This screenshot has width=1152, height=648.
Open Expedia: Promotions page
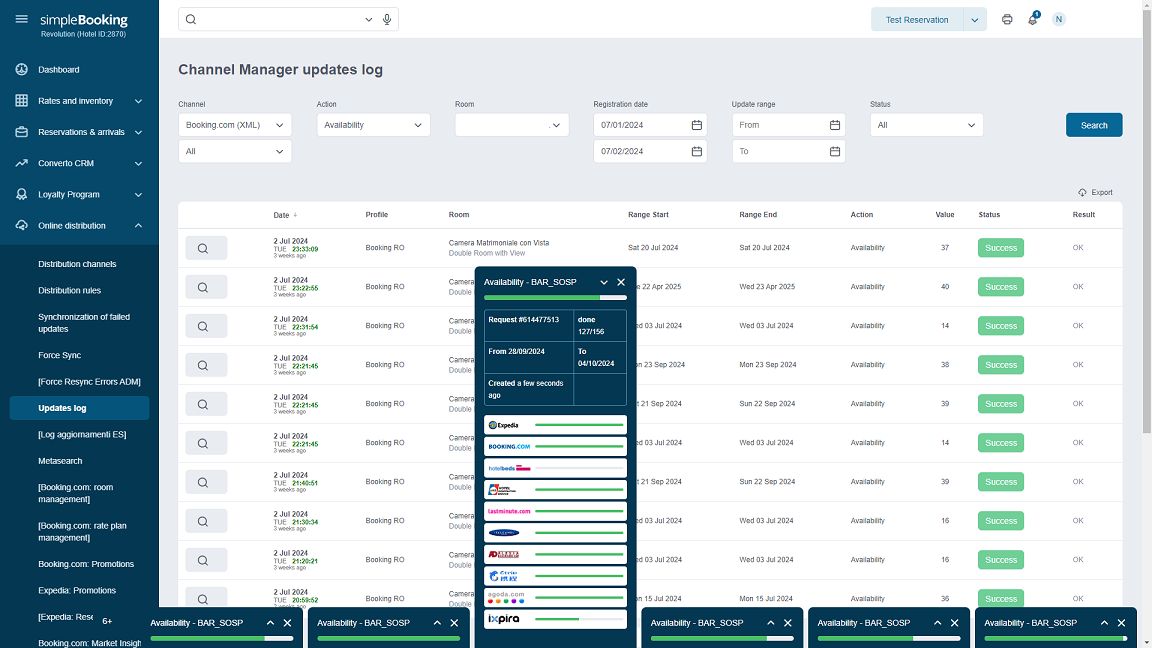point(77,591)
